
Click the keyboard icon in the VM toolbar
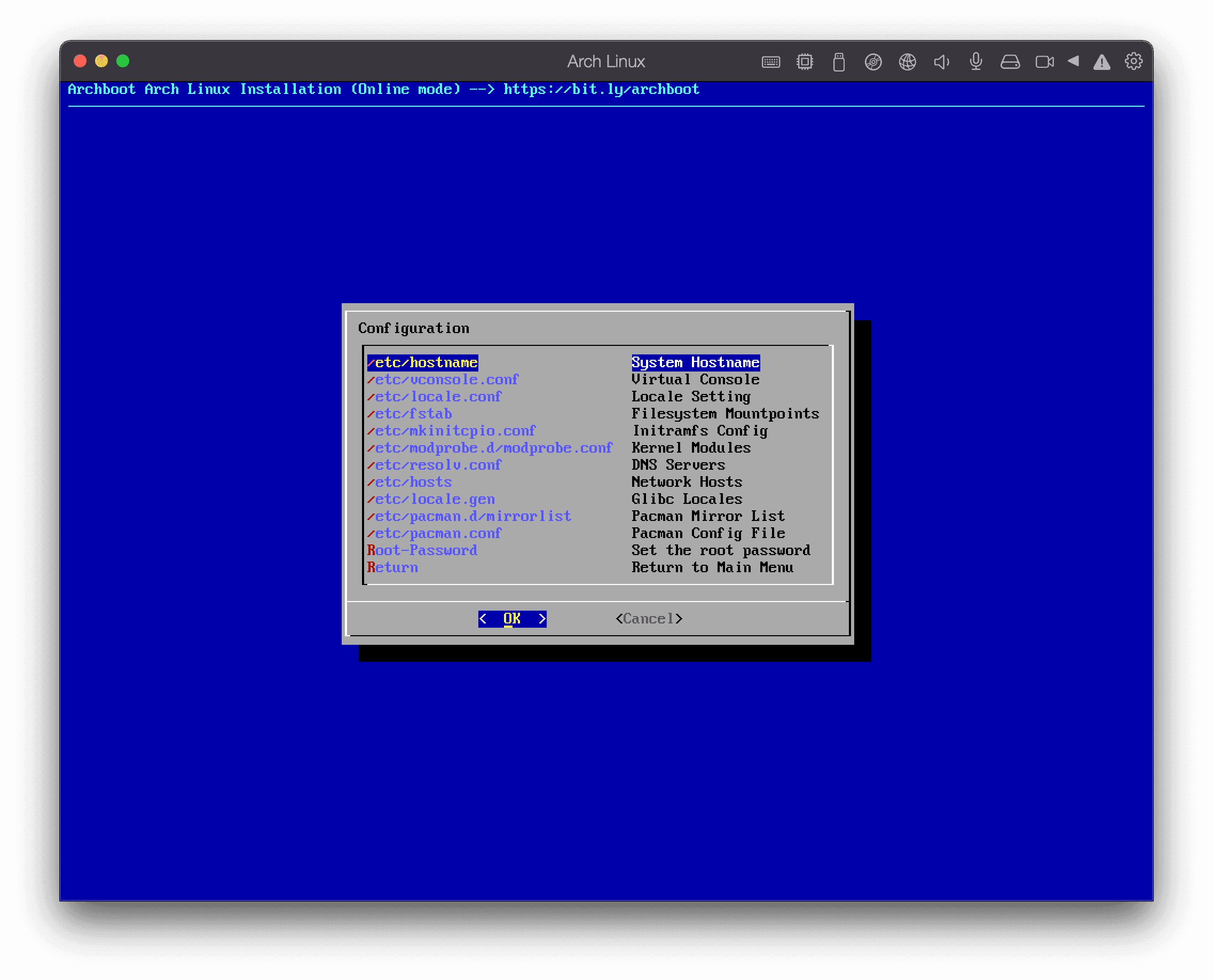tap(771, 61)
